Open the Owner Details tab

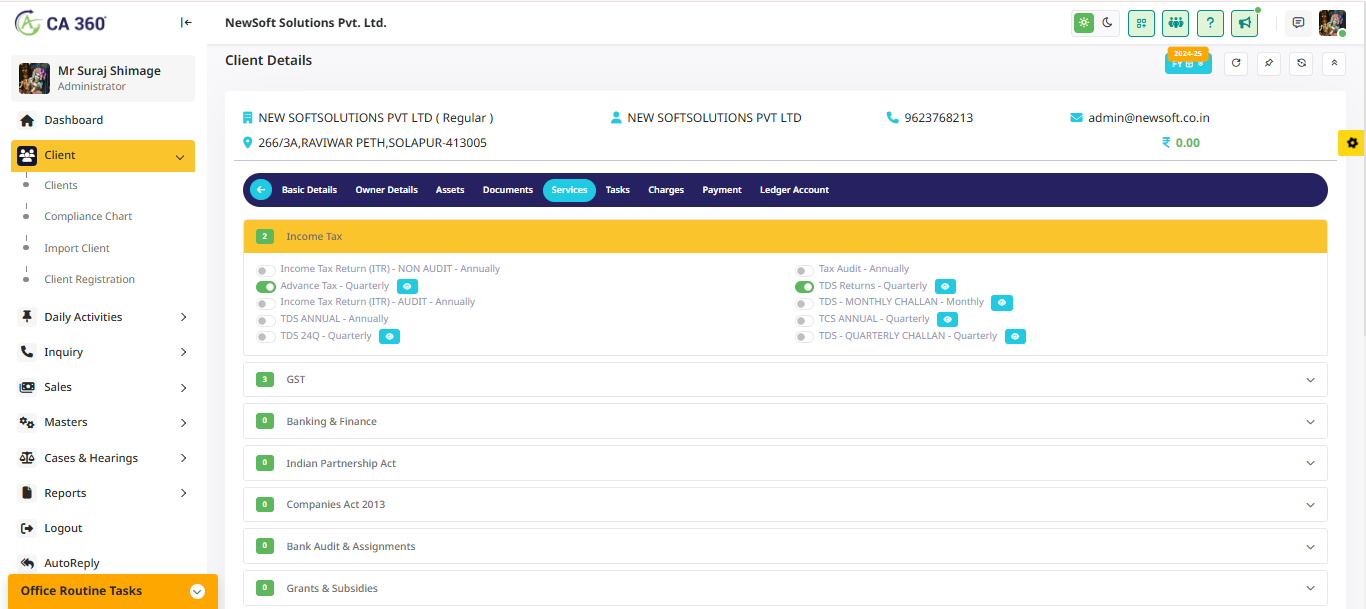(x=386, y=190)
